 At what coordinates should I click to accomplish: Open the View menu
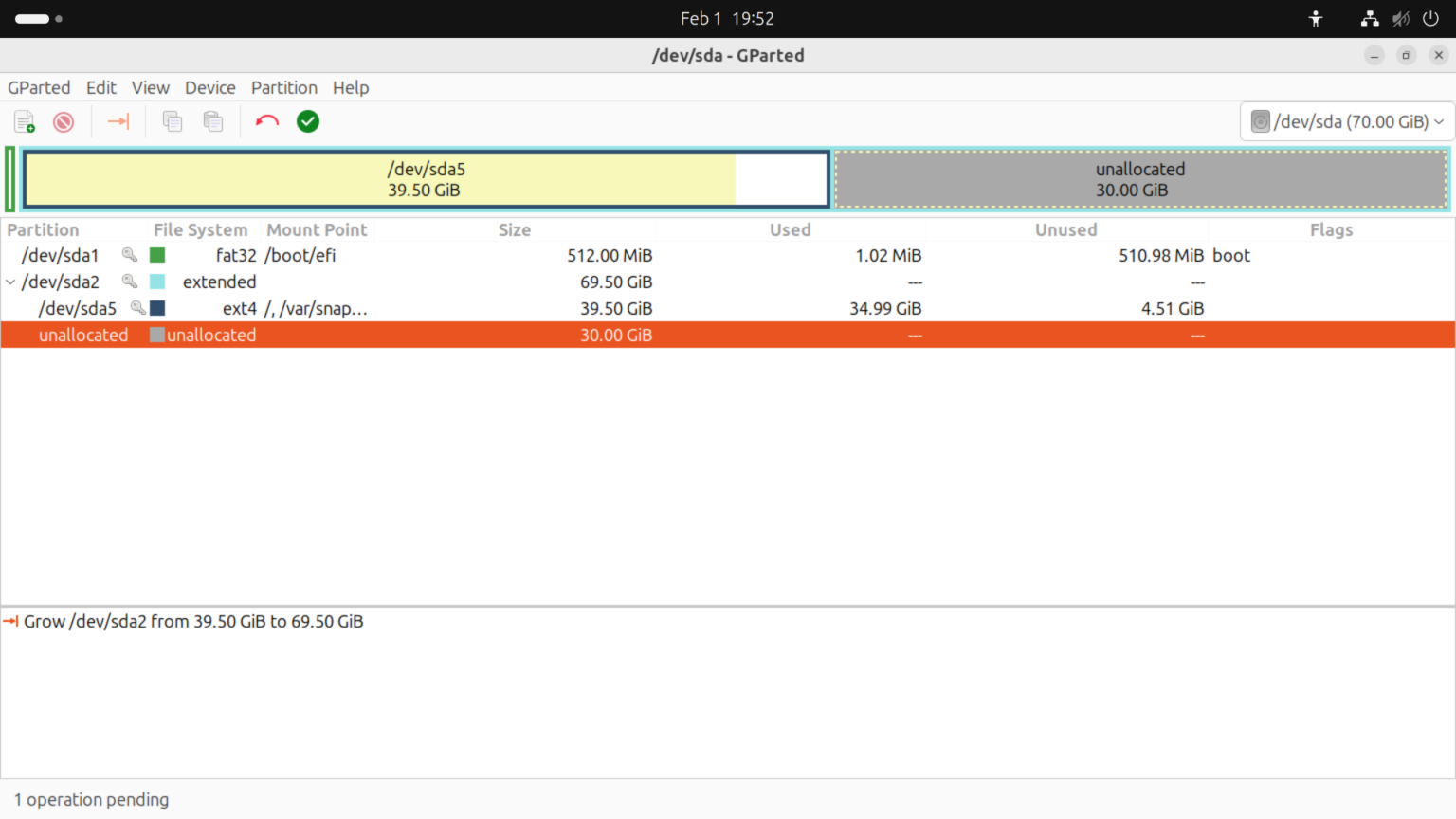coord(151,87)
